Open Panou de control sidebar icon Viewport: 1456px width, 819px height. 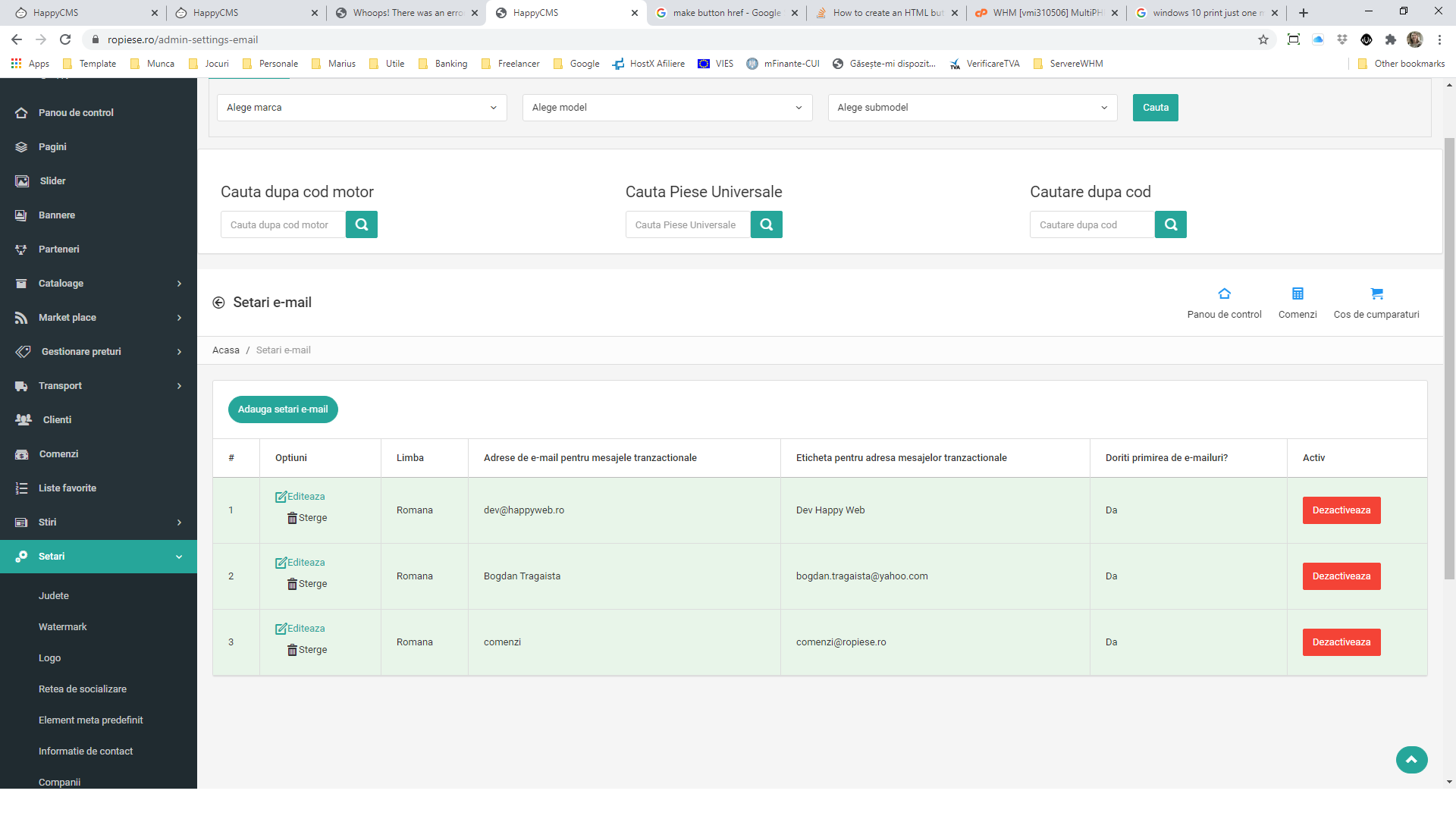tap(21, 112)
